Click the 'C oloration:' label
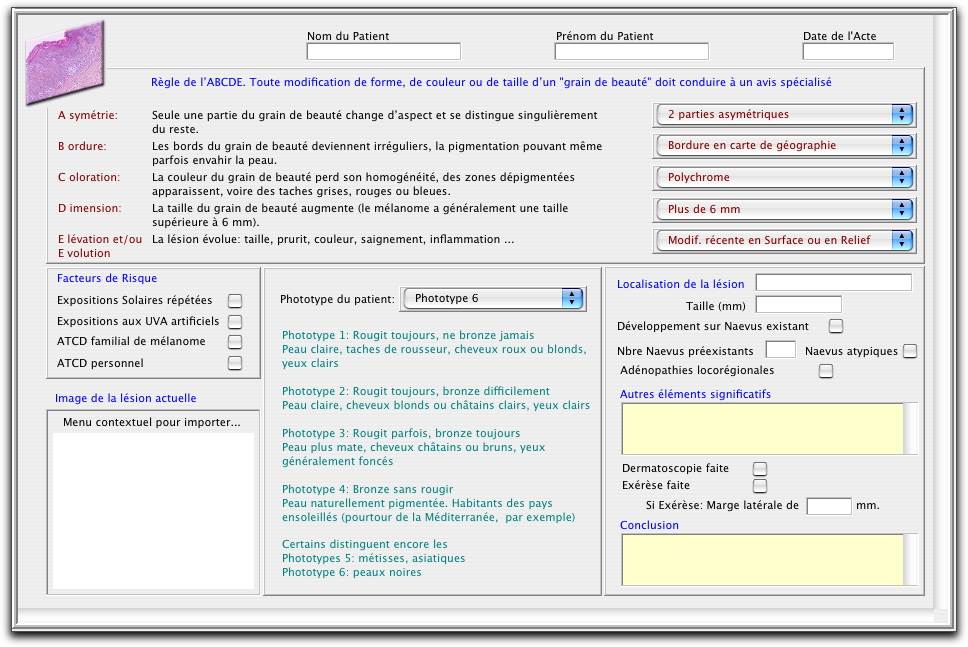 89,177
